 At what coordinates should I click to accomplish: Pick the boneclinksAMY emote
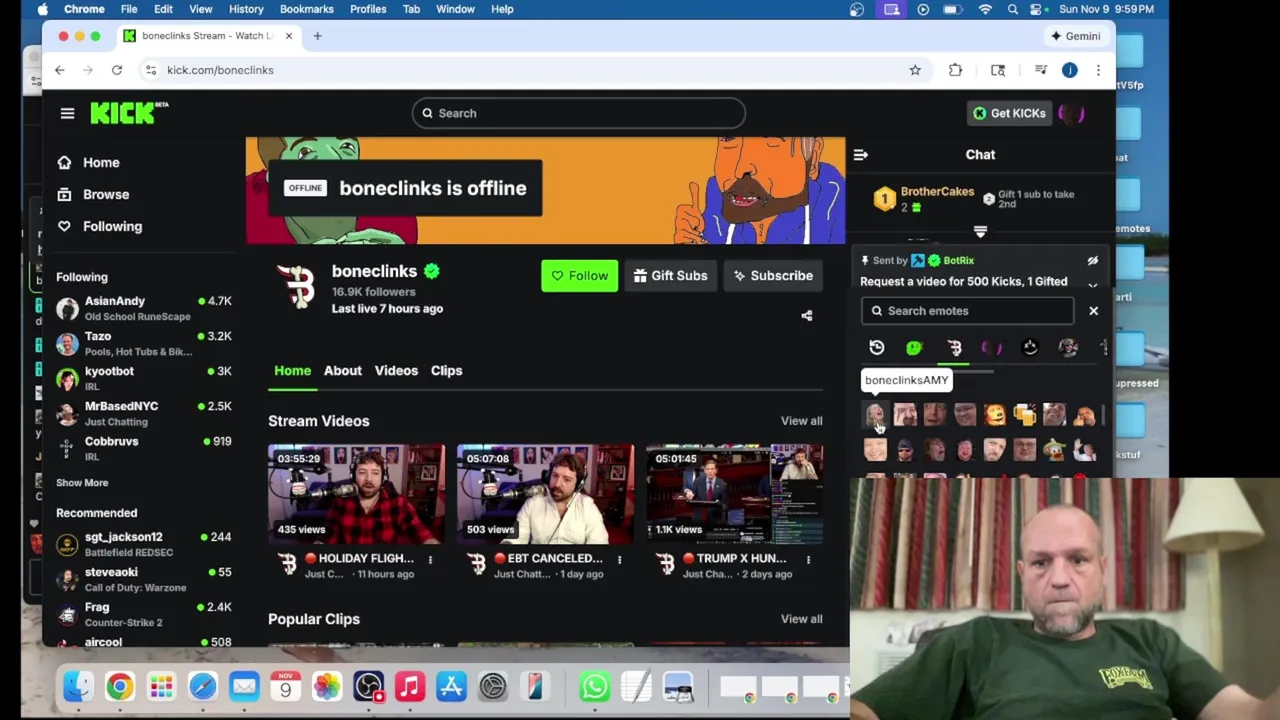point(875,415)
